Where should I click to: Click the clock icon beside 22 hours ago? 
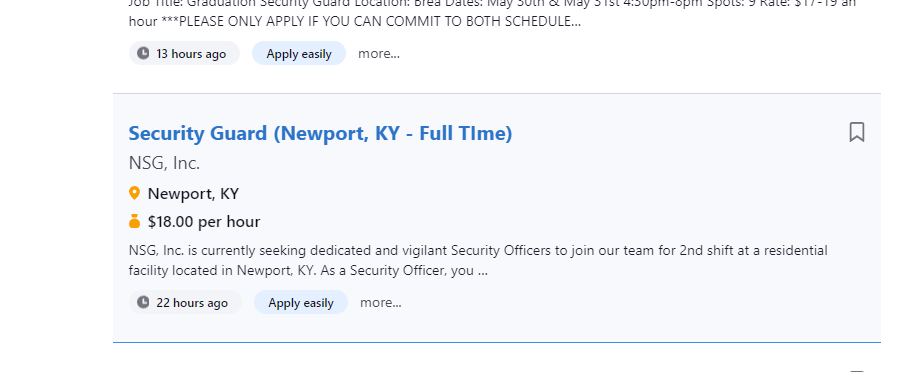(143, 303)
